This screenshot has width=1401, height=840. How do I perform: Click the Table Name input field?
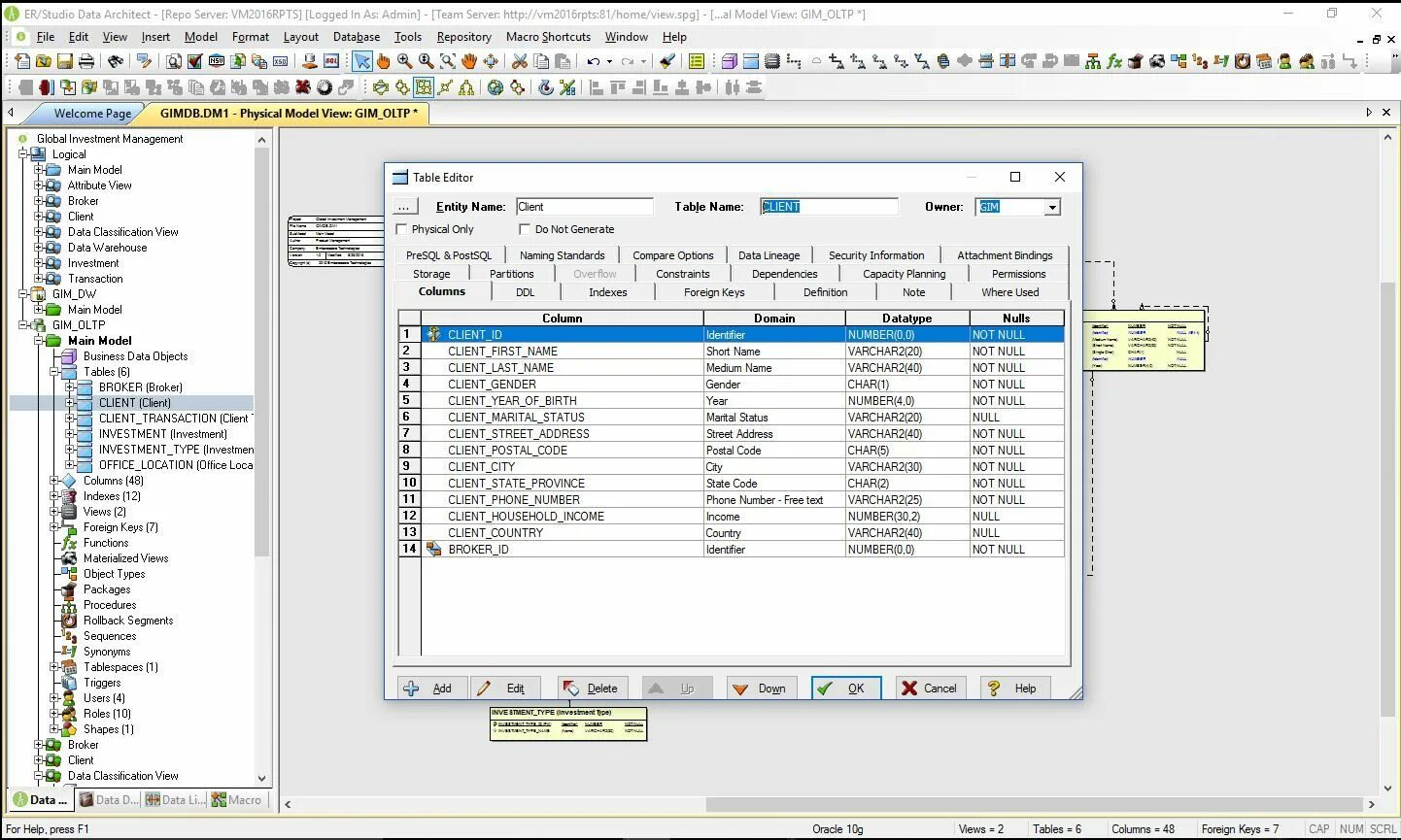click(829, 207)
